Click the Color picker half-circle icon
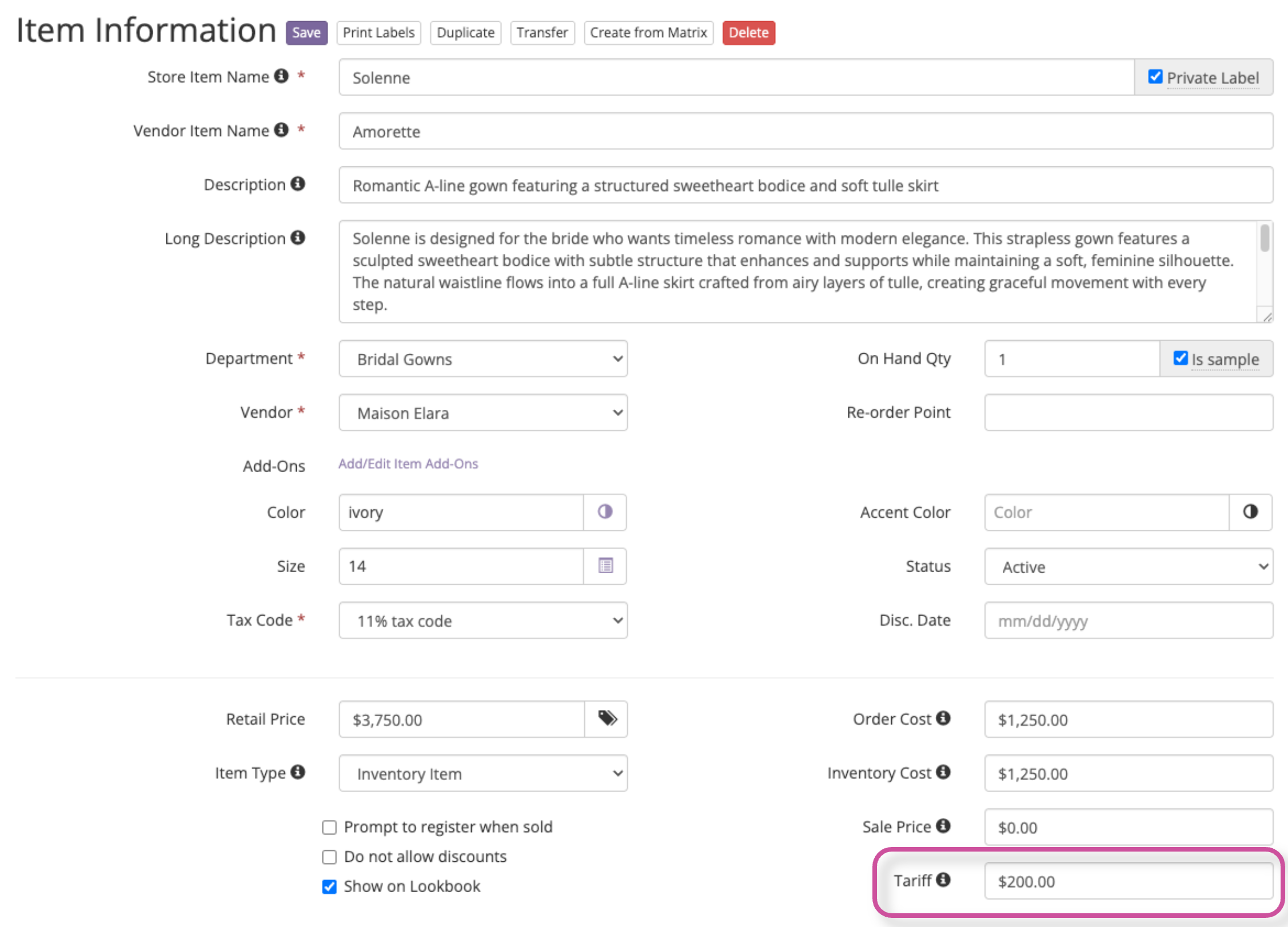Viewport: 1288px width, 927px height. click(x=605, y=512)
